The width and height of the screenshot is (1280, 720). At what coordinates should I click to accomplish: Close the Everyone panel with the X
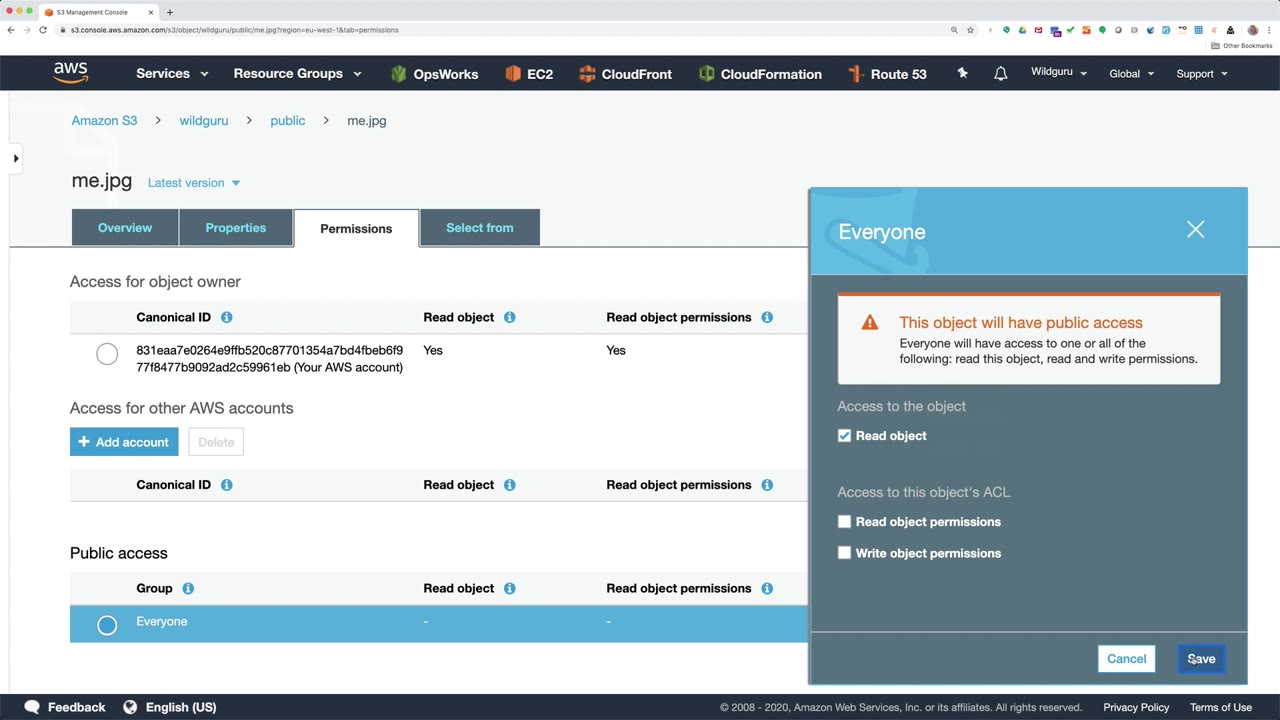coord(1195,230)
